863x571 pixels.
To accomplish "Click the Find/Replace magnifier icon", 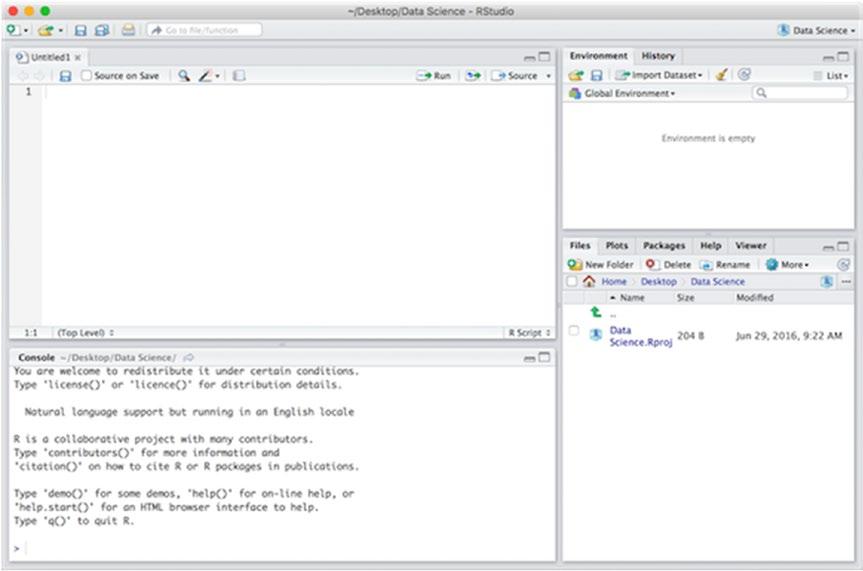I will pyautogui.click(x=184, y=76).
